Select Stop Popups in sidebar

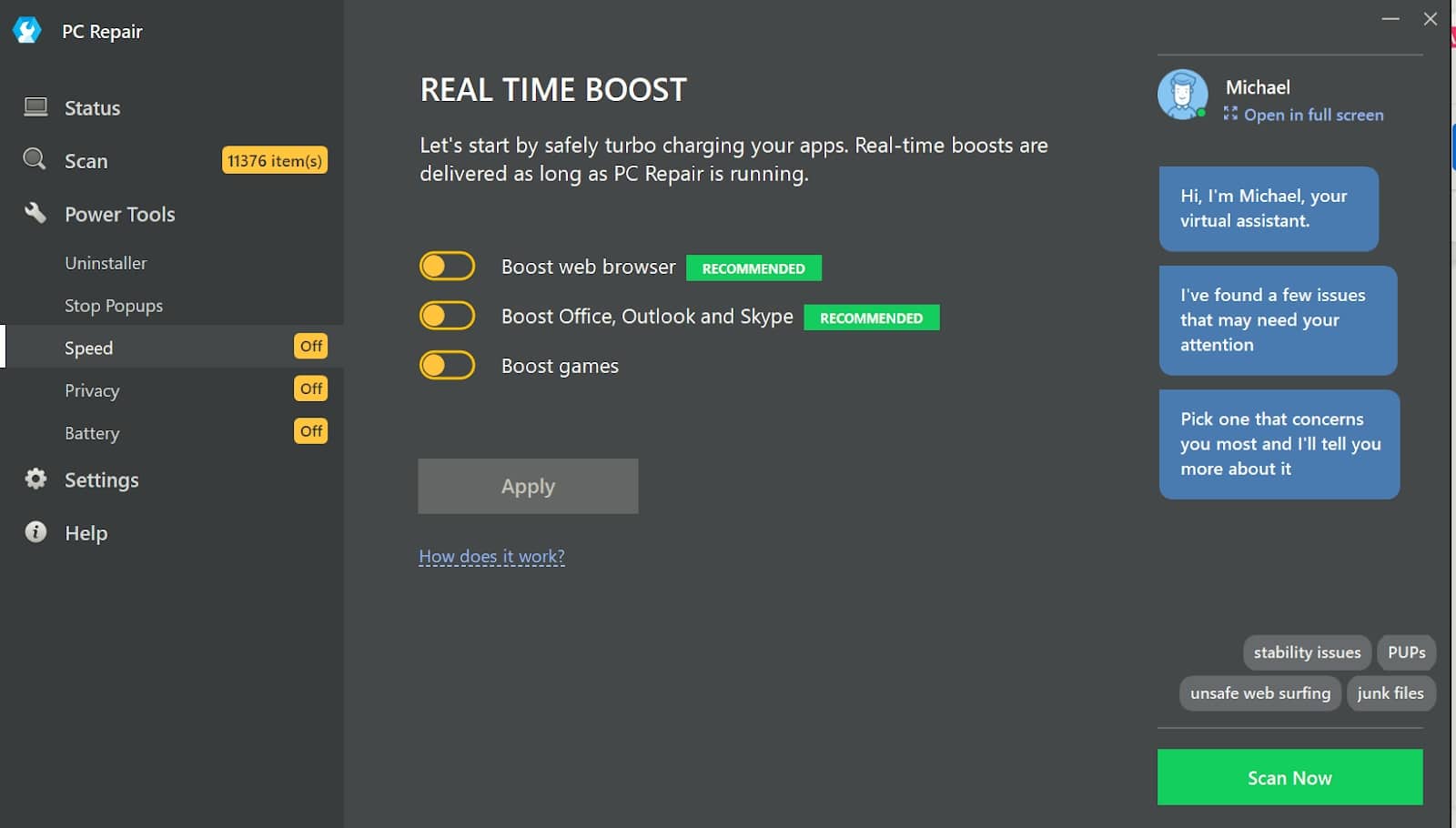coord(114,306)
